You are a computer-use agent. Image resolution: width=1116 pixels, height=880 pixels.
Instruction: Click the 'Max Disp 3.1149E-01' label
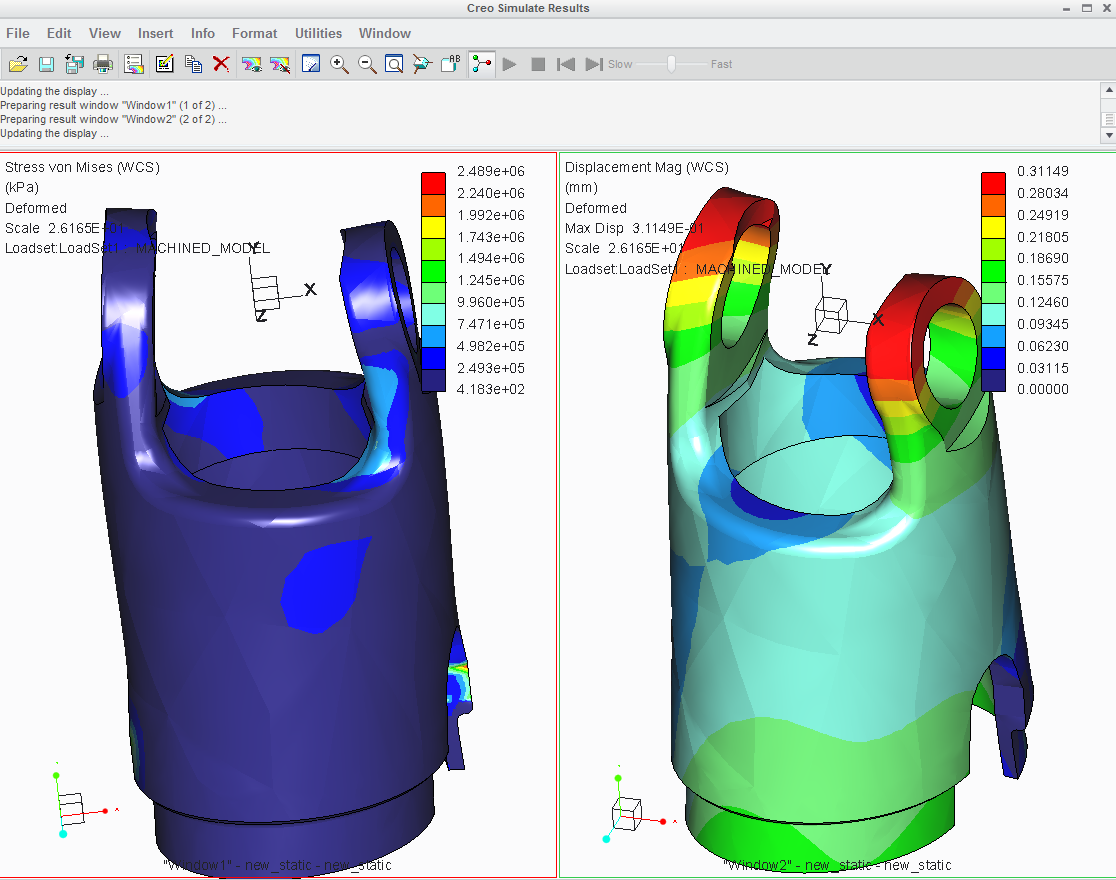pyautogui.click(x=634, y=229)
